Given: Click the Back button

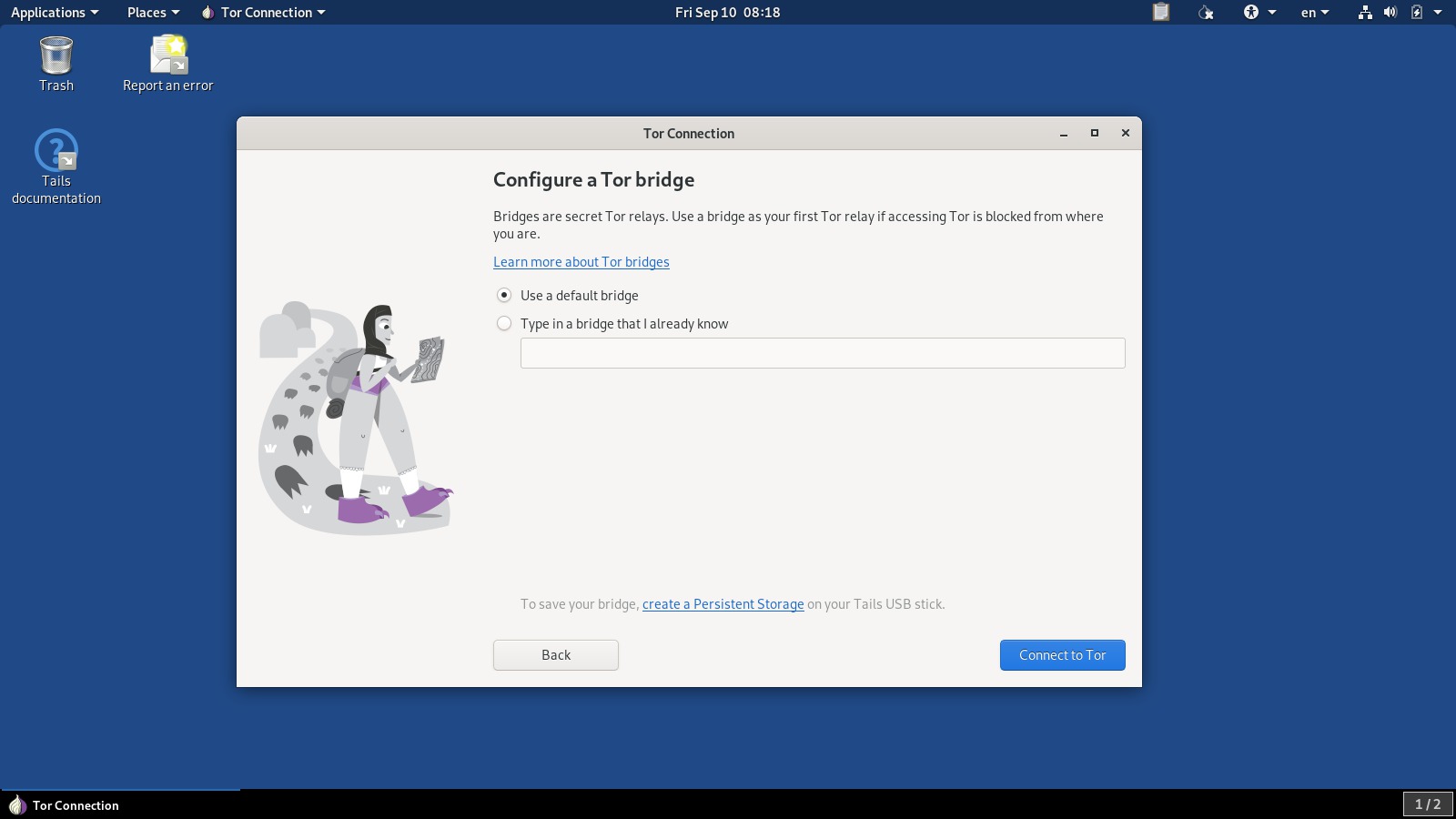Looking at the screenshot, I should [556, 655].
